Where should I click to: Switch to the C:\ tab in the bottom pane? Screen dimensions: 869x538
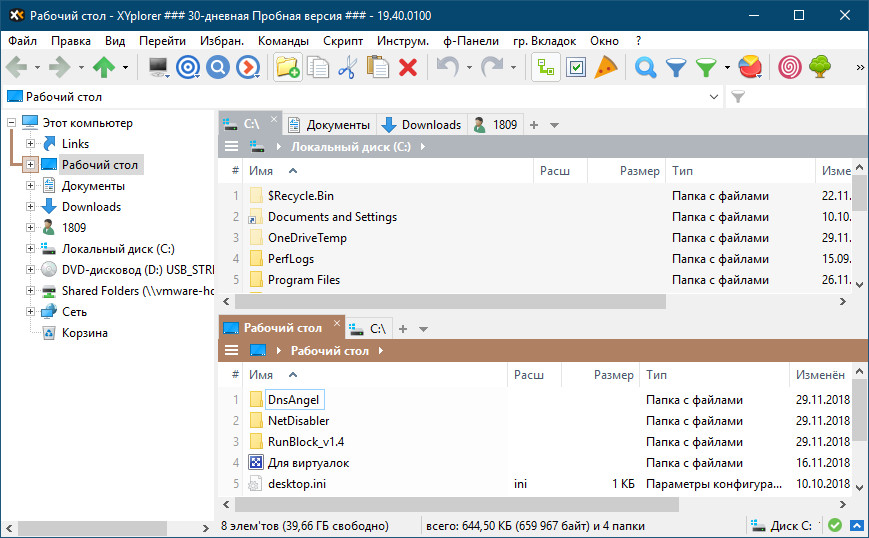click(369, 329)
